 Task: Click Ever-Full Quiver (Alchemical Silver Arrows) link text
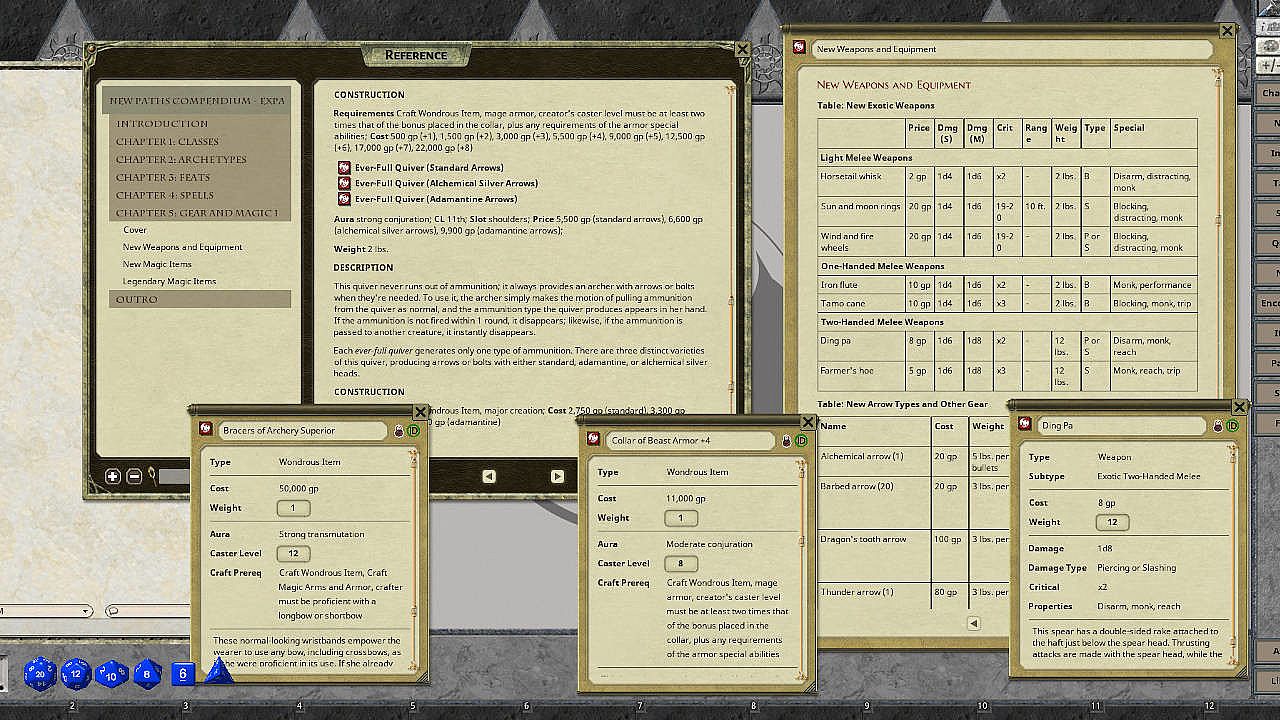coord(446,183)
